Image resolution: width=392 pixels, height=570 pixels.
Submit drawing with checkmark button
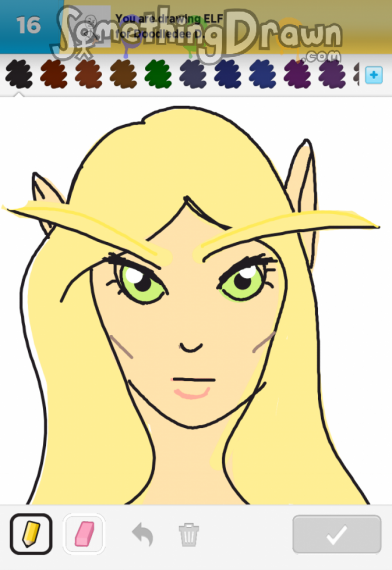tap(337, 534)
